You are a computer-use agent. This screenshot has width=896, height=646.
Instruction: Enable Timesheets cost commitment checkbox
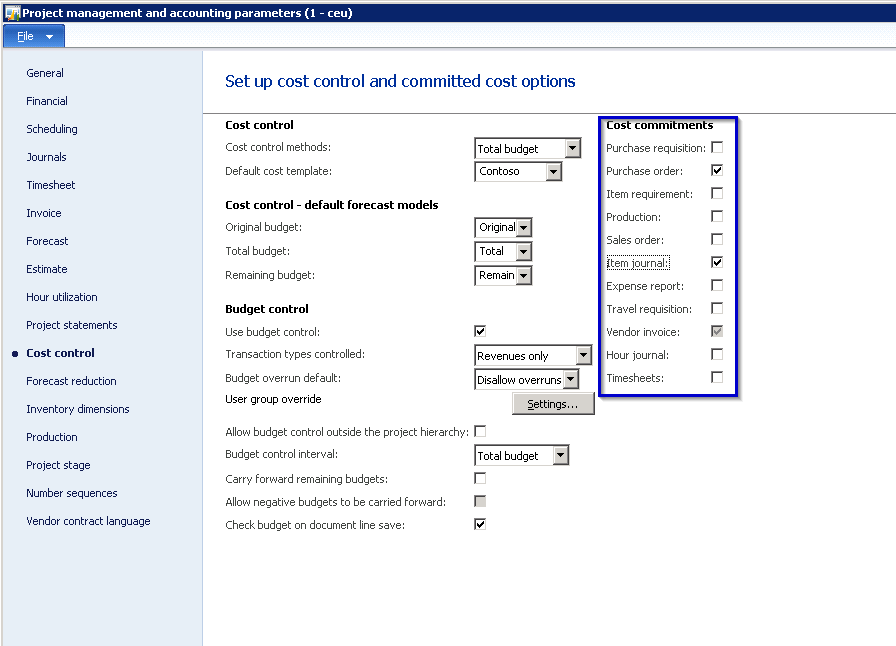click(717, 377)
